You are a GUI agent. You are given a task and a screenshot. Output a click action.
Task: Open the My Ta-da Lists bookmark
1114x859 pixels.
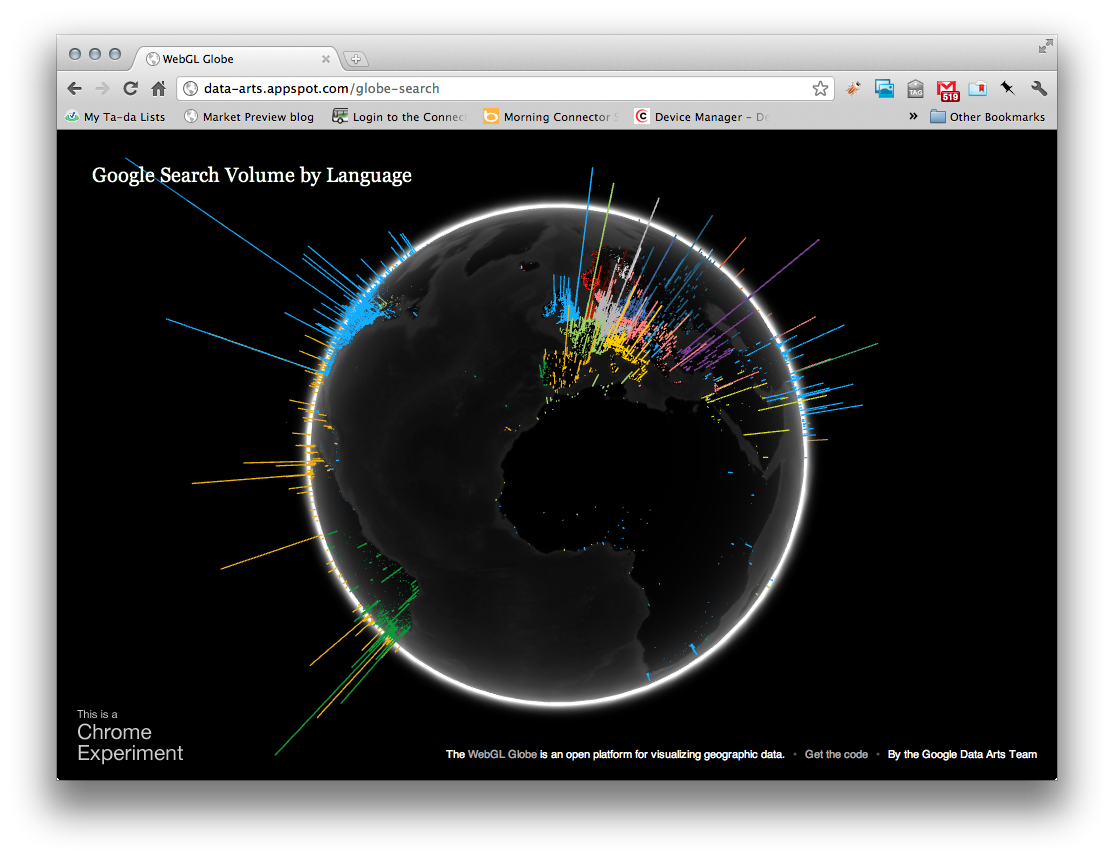point(117,116)
